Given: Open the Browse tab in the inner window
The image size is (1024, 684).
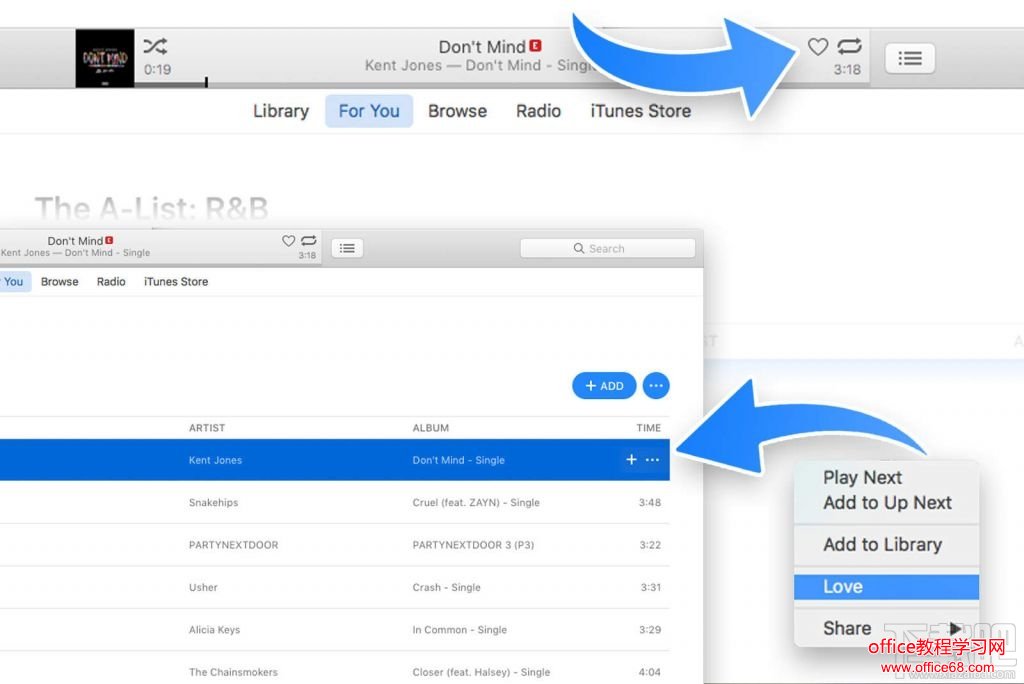Looking at the screenshot, I should [59, 282].
